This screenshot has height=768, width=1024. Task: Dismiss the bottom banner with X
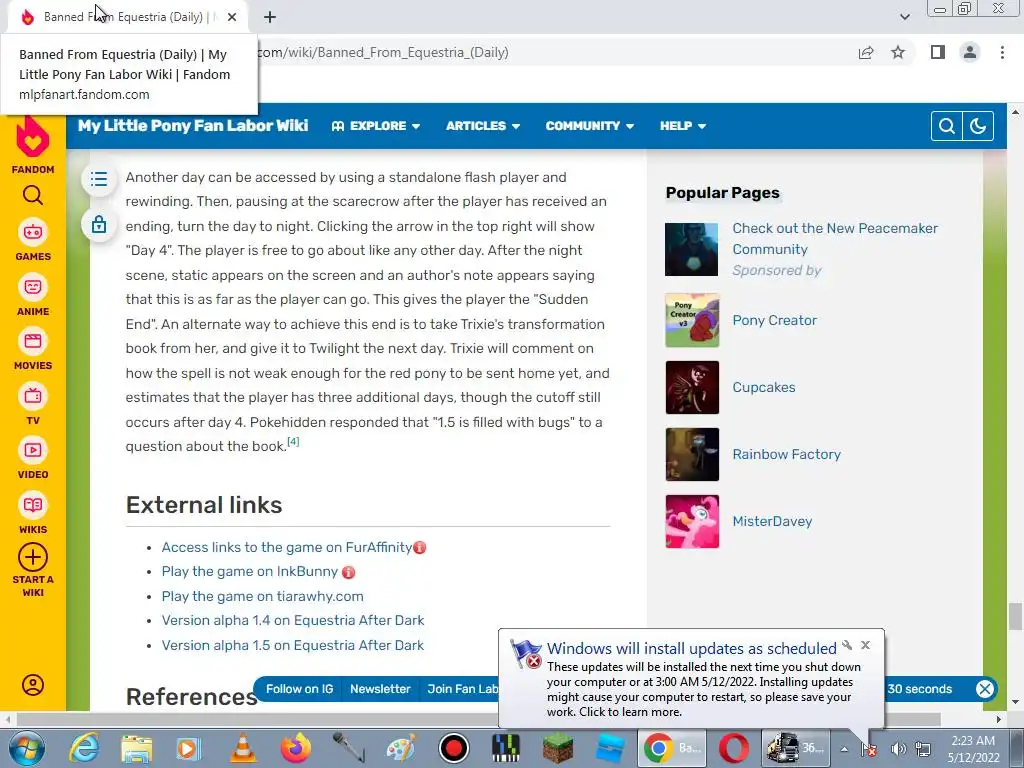click(985, 689)
